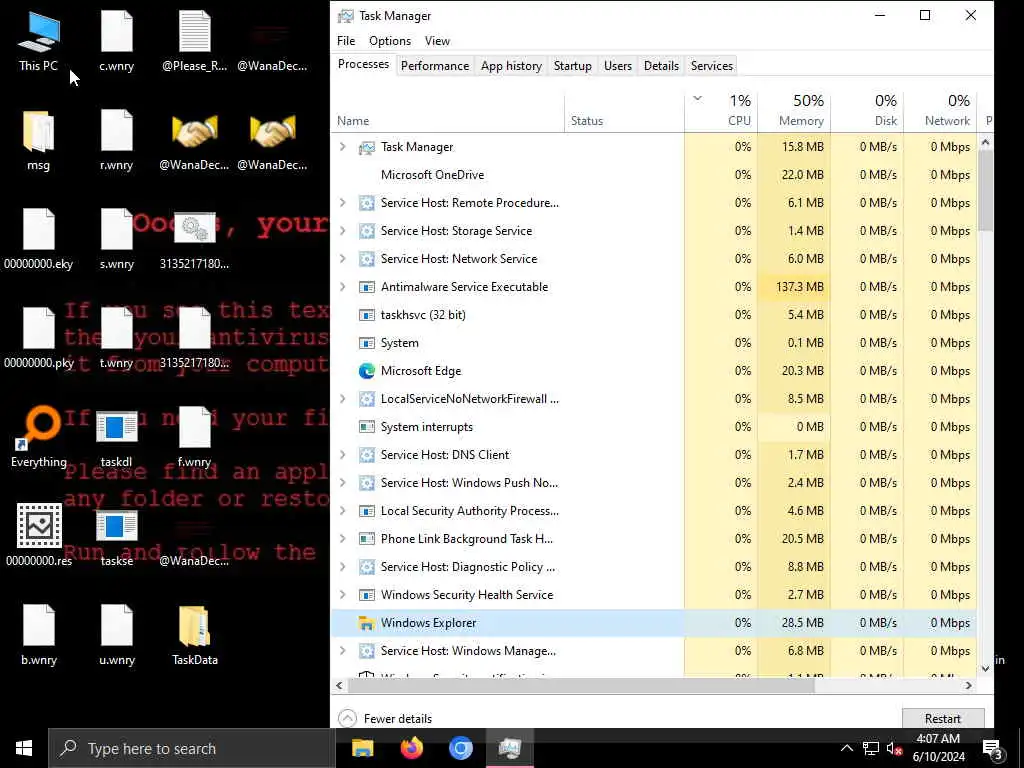Expand LocalServiceNoNetworkFirewall row
Viewport: 1024px width, 768px height.
point(343,398)
